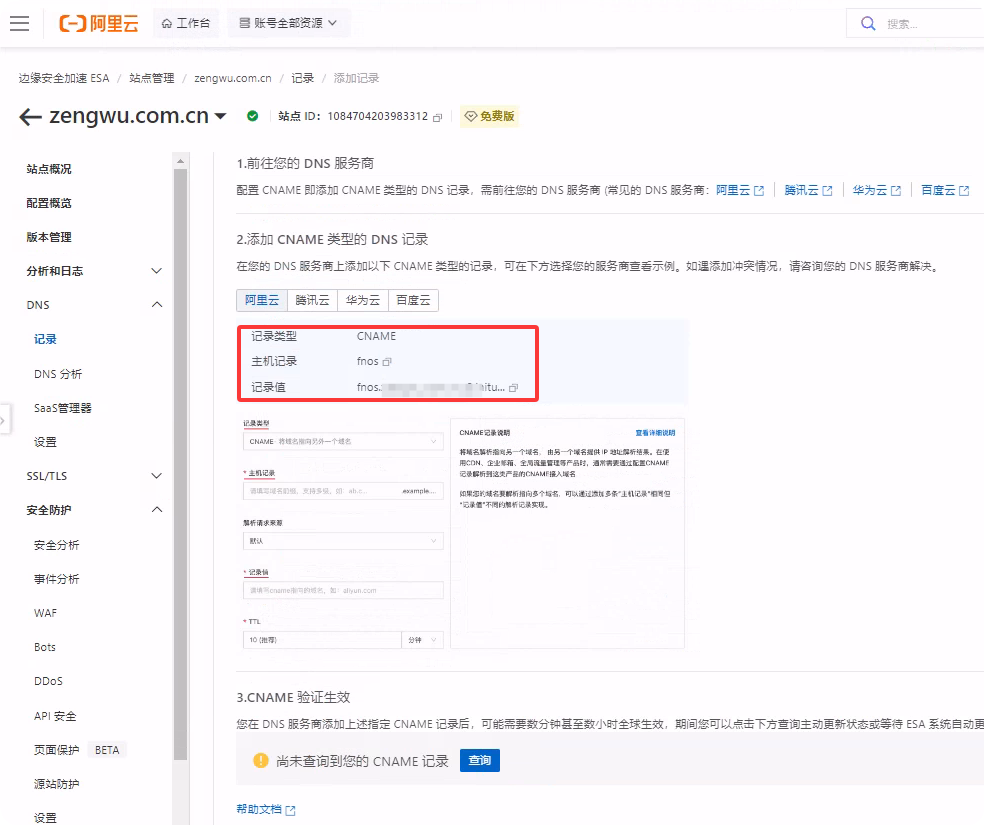Copy the CNAME record value
The image size is (984, 825).
(513, 387)
